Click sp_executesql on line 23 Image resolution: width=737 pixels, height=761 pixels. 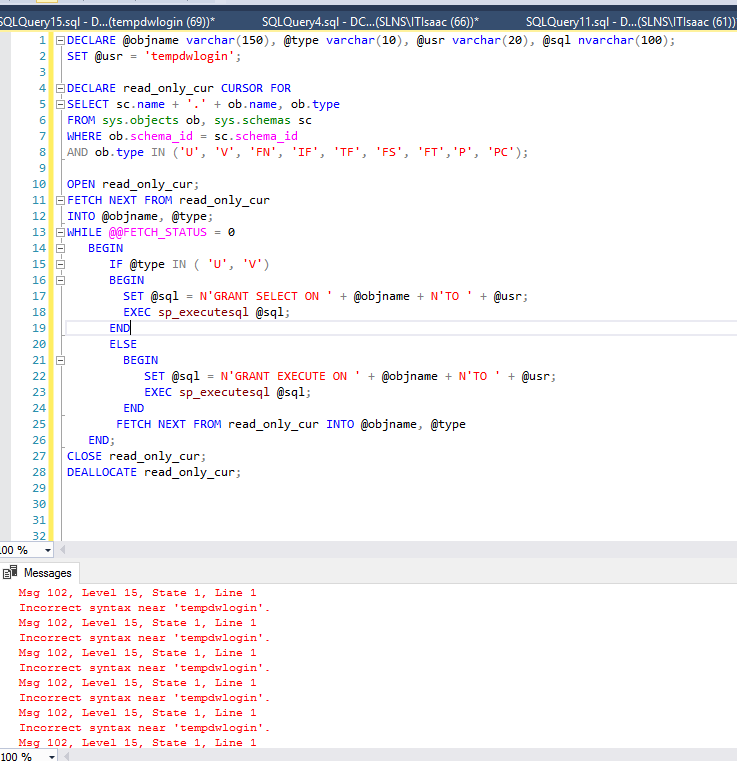click(224, 393)
